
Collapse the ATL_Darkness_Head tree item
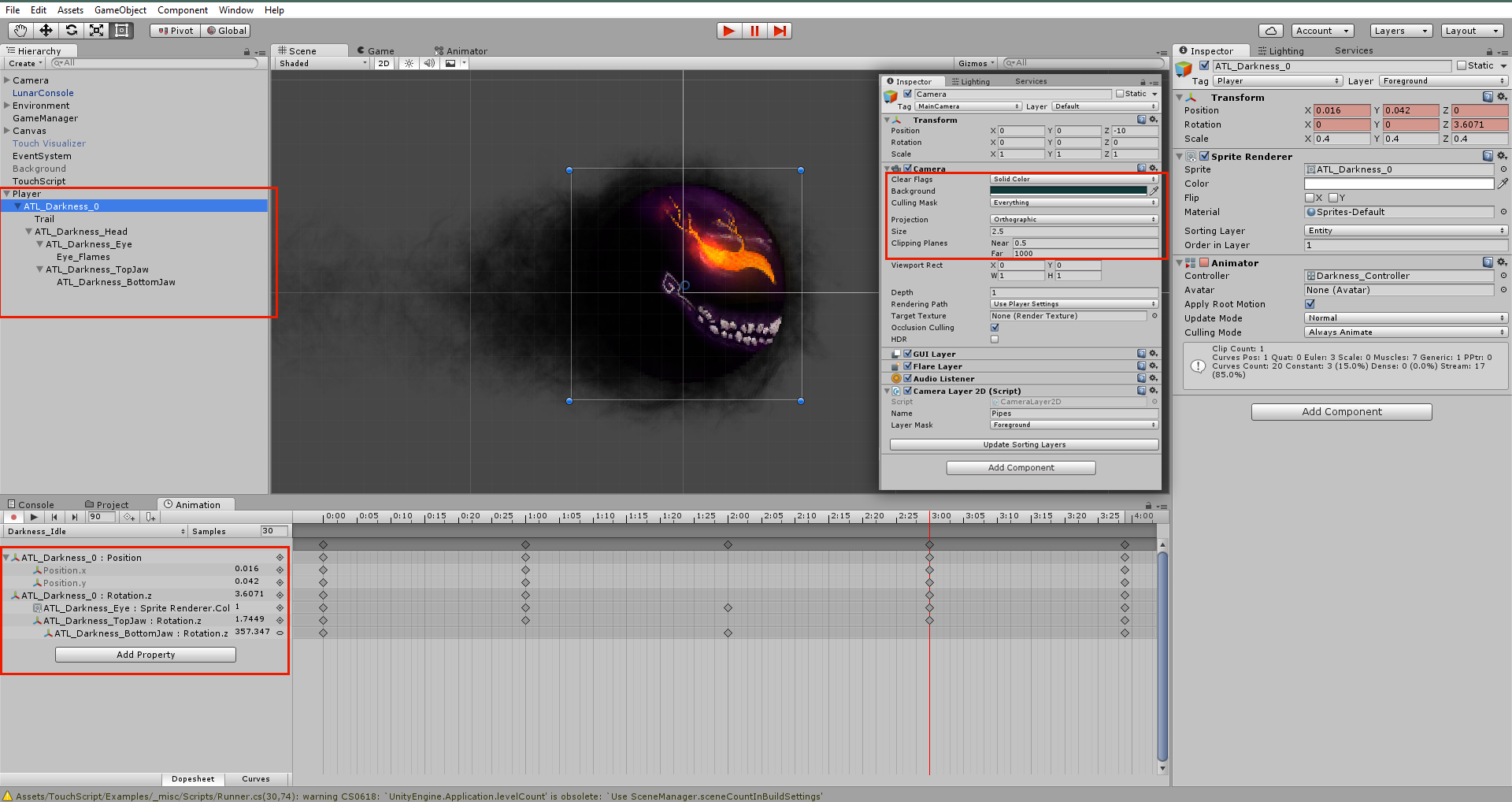coord(29,232)
